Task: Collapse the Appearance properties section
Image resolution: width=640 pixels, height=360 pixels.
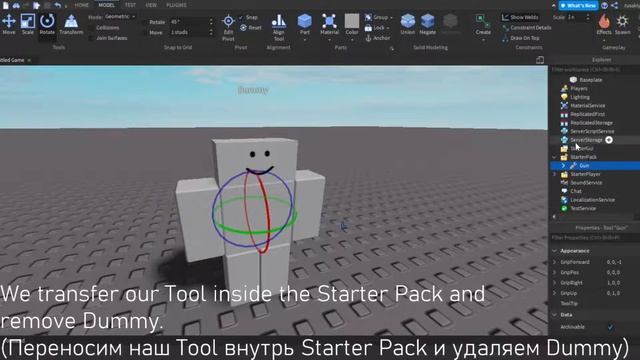Action: 554,251
